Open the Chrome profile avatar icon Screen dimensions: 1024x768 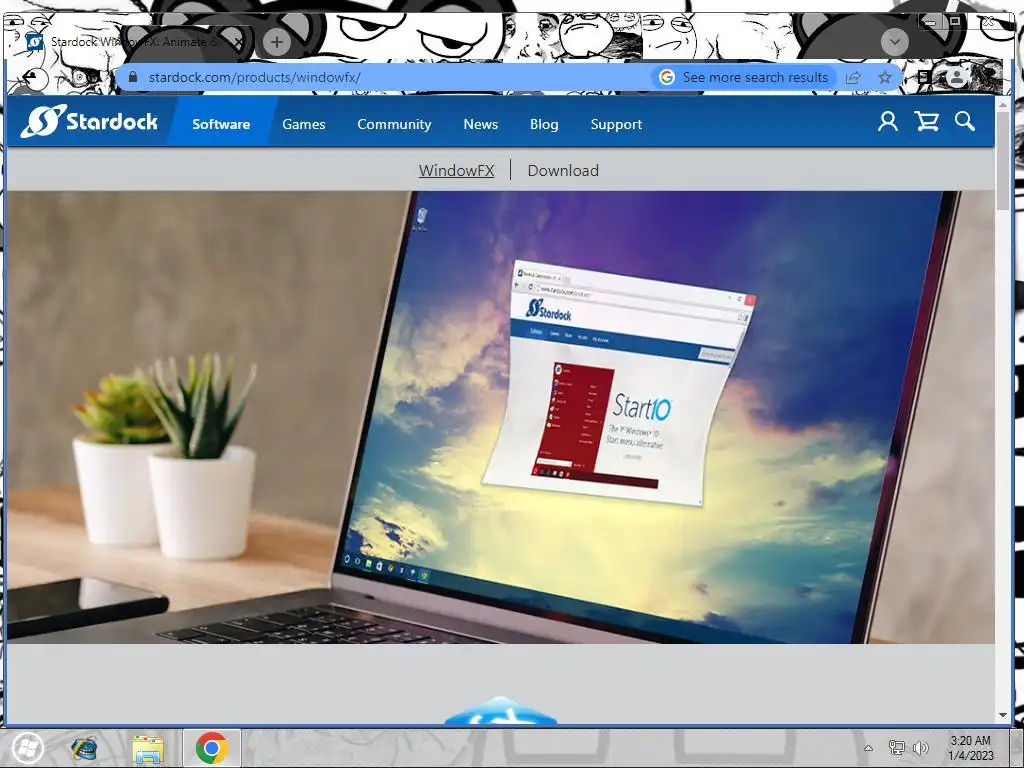(x=957, y=78)
